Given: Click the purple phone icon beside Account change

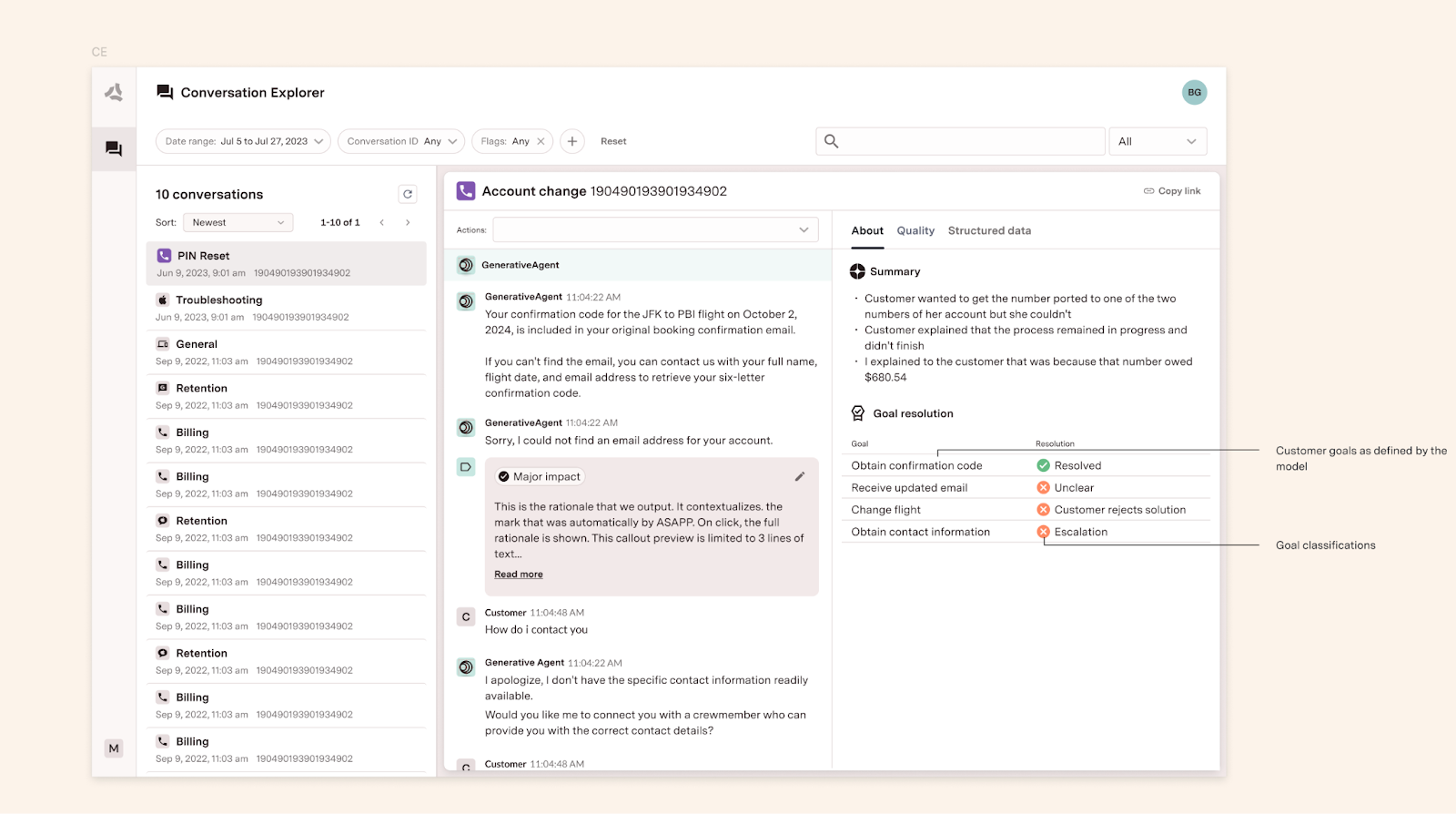Looking at the screenshot, I should click(x=466, y=190).
